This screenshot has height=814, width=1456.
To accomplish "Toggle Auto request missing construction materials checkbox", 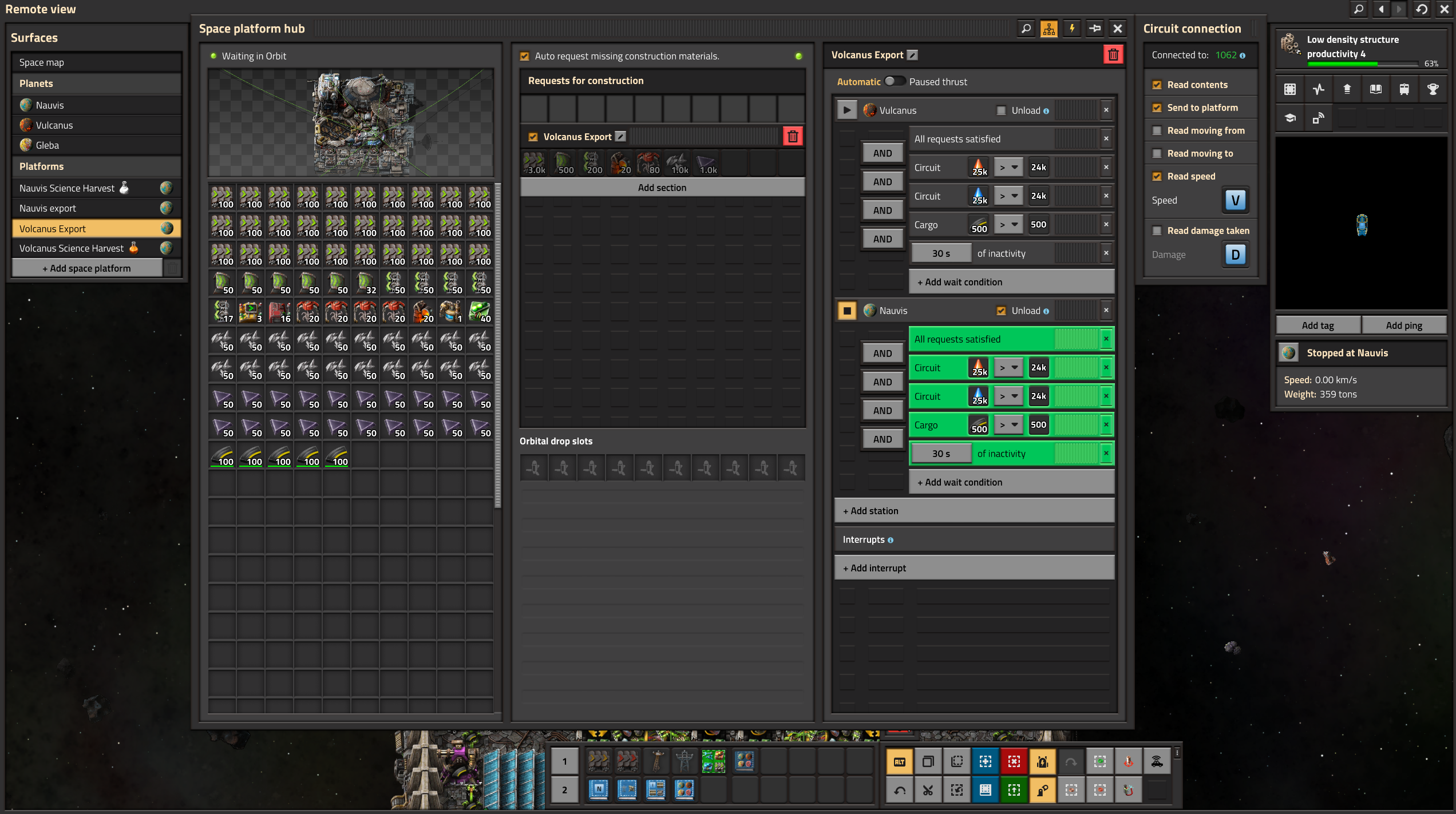I will pos(524,56).
